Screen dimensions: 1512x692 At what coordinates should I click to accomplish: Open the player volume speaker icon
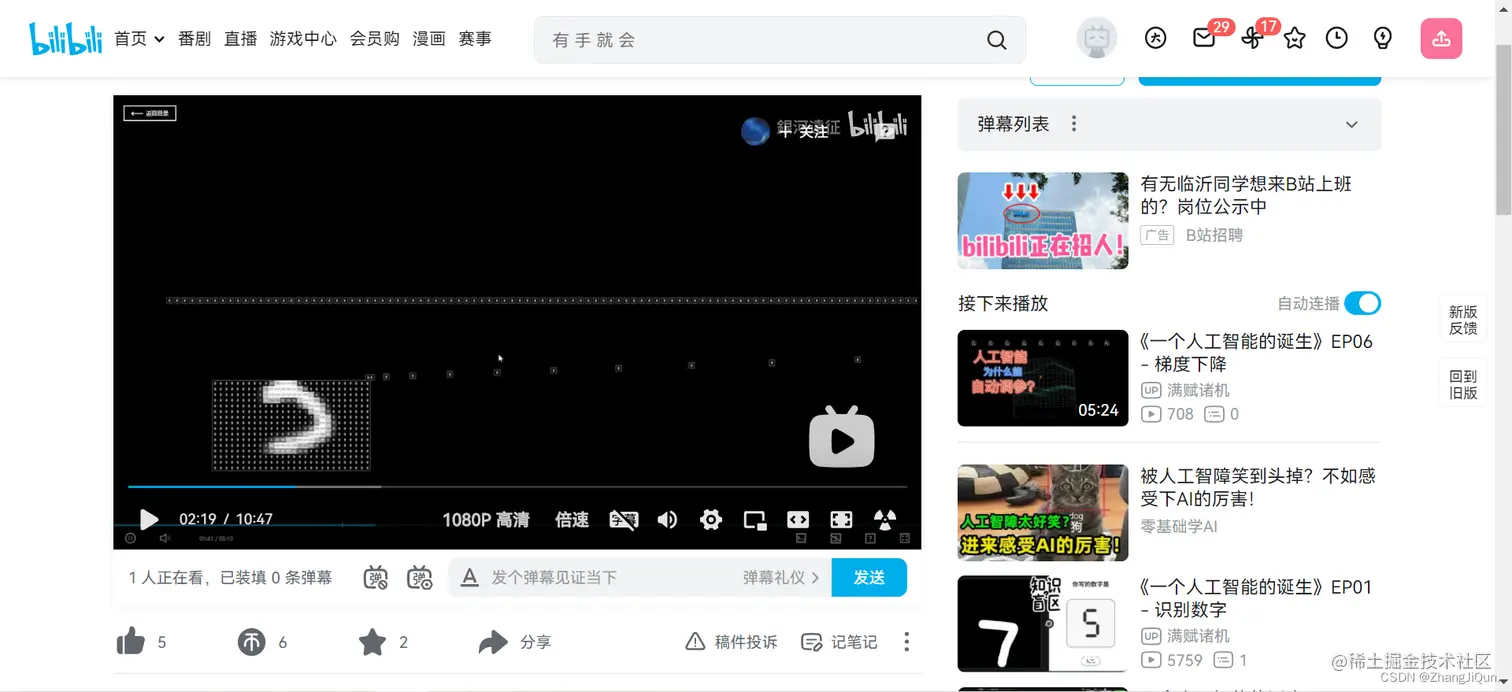[x=667, y=519]
